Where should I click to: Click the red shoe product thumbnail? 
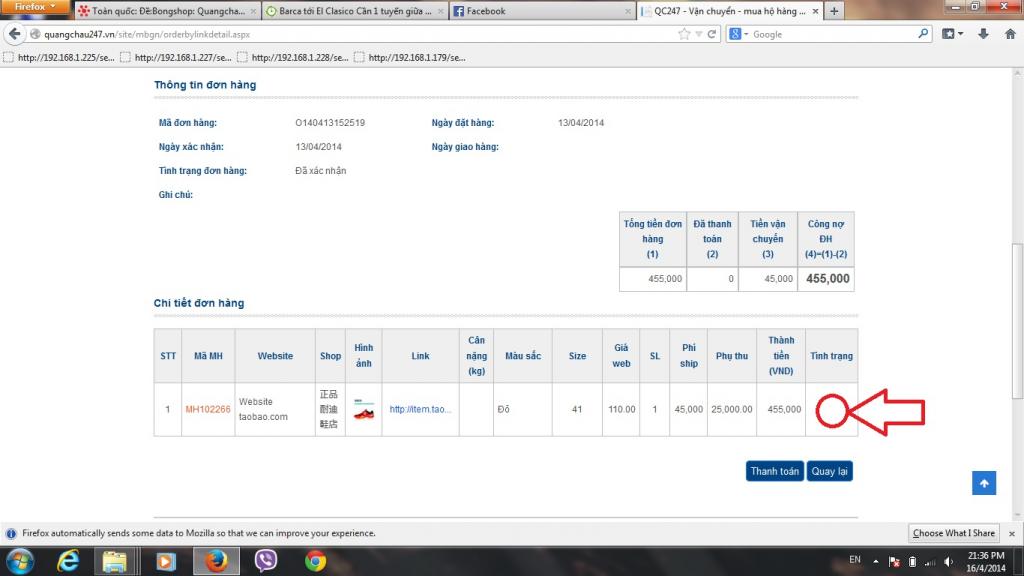364,410
